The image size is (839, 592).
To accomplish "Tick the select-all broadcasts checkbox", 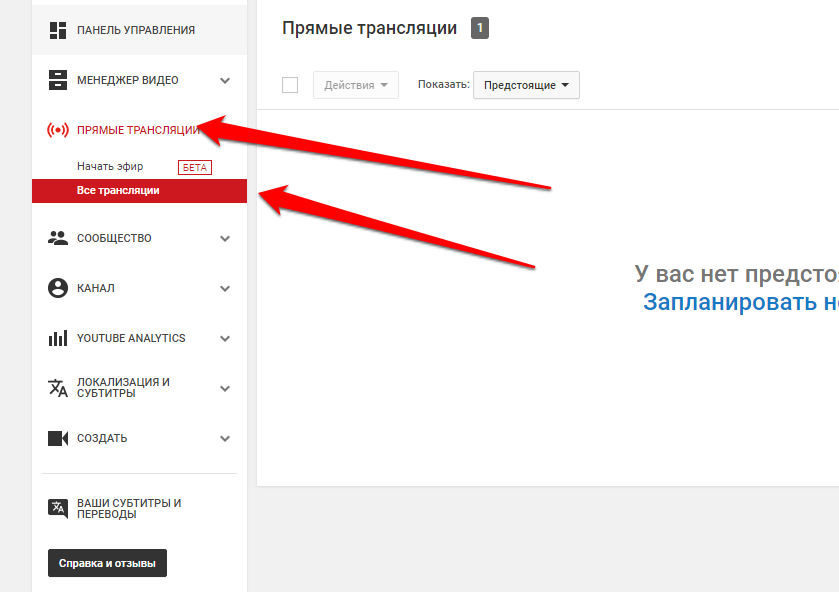I will (x=290, y=85).
